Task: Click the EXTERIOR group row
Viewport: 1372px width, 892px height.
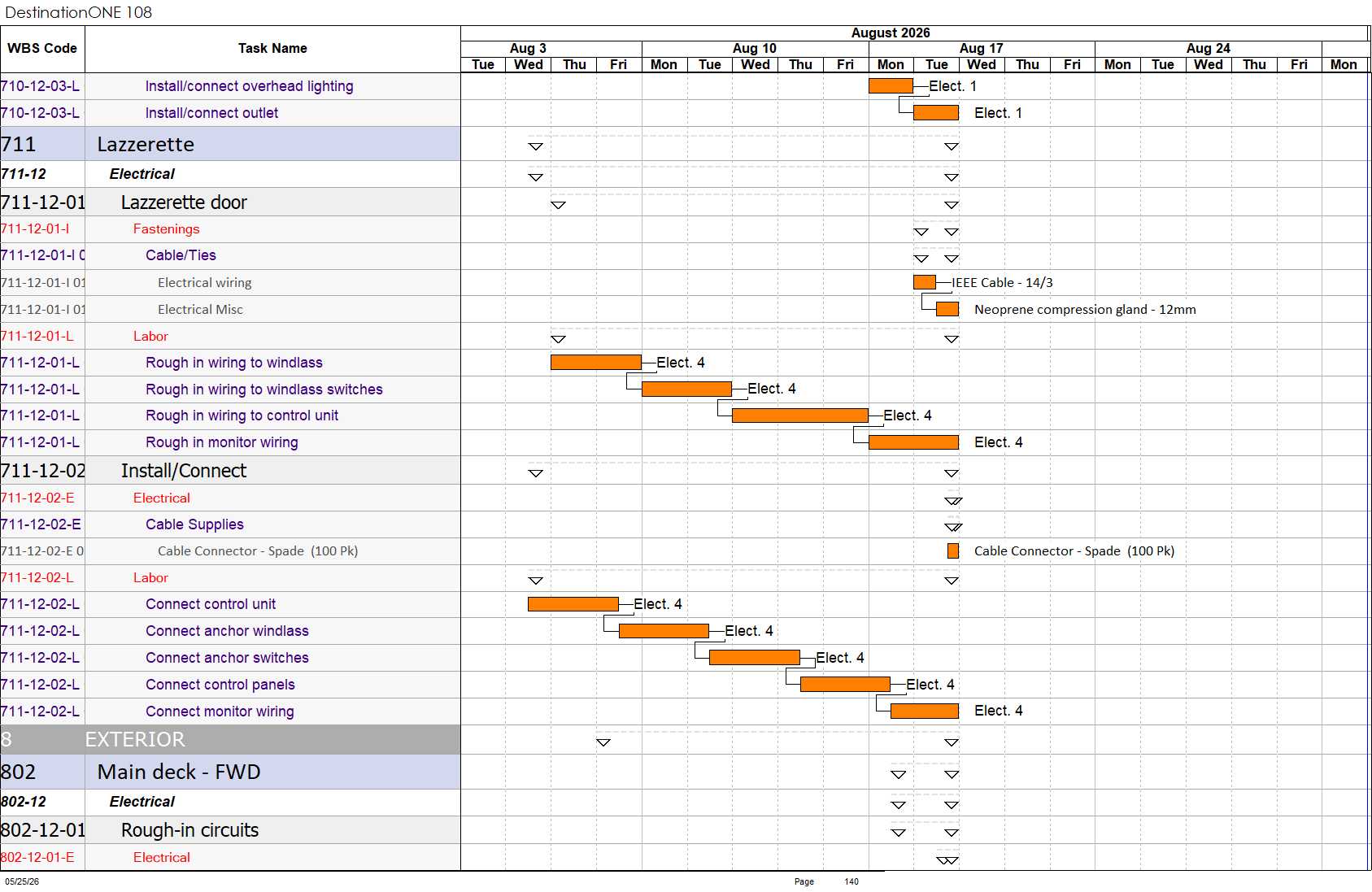Action: point(230,739)
